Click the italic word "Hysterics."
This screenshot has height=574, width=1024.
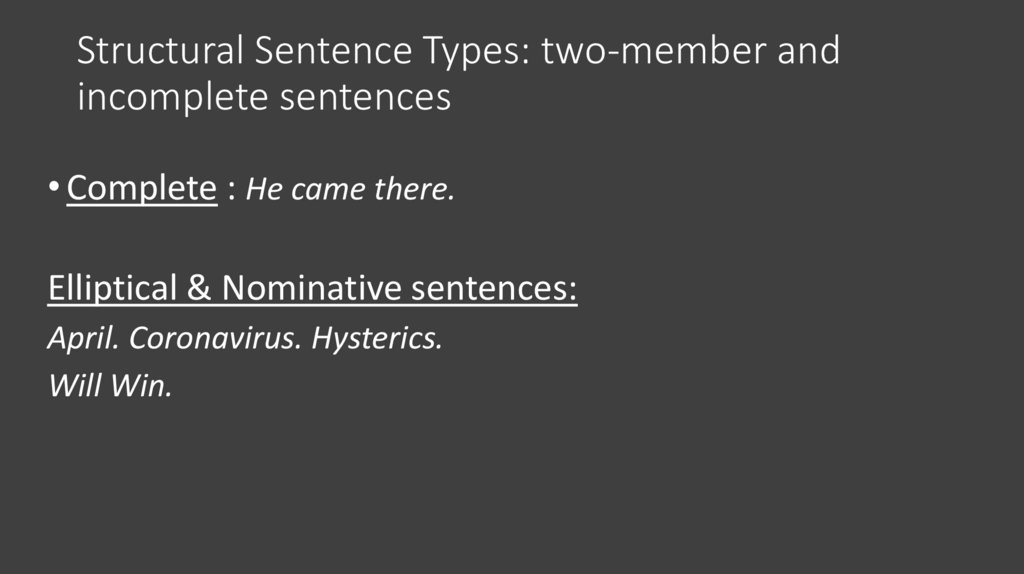(376, 339)
